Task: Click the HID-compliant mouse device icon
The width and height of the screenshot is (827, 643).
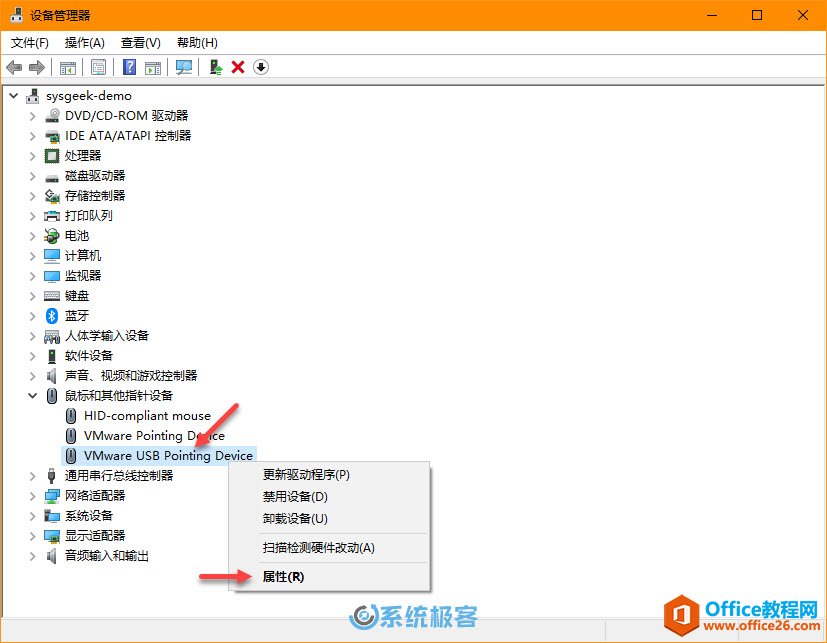Action: tap(71, 416)
